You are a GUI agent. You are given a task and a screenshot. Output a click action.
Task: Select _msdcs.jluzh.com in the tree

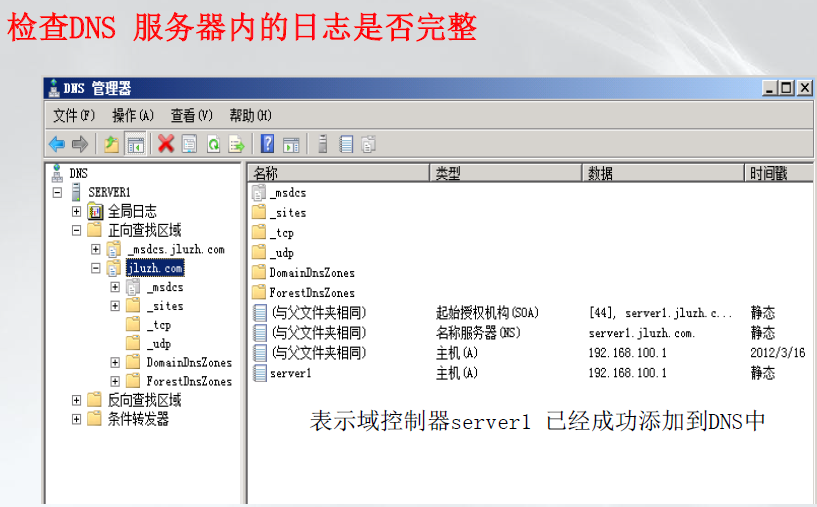(176, 249)
